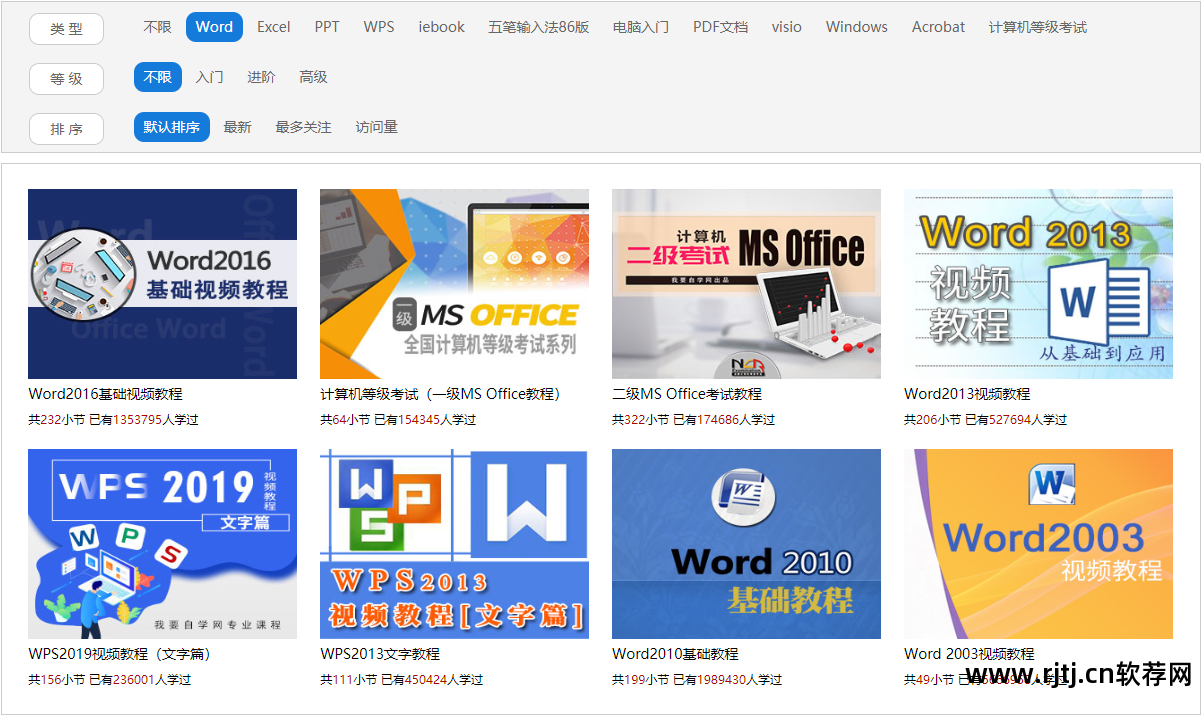
Task: Select the 入门 level
Action: (x=210, y=77)
